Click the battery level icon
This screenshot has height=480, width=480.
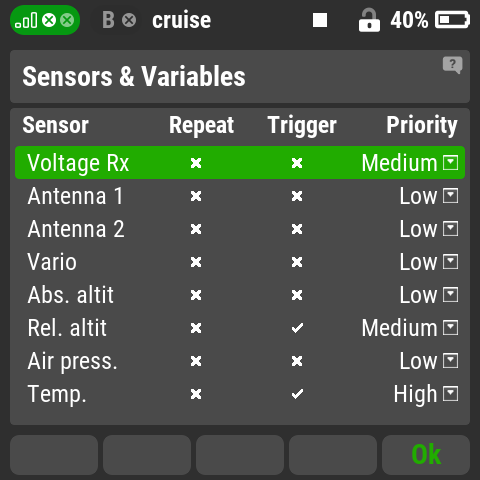(452, 20)
